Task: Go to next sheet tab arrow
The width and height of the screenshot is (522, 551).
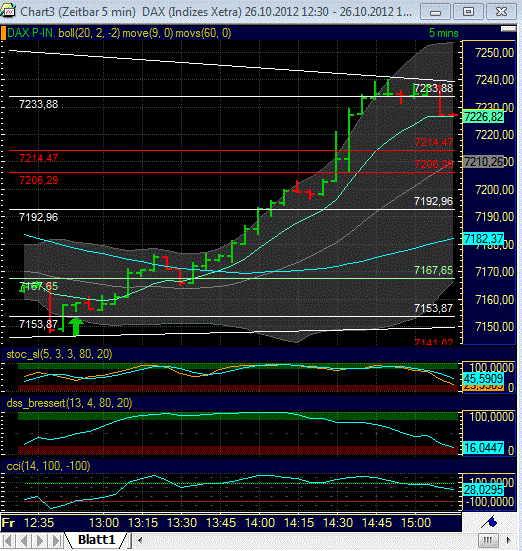Action: click(40, 540)
